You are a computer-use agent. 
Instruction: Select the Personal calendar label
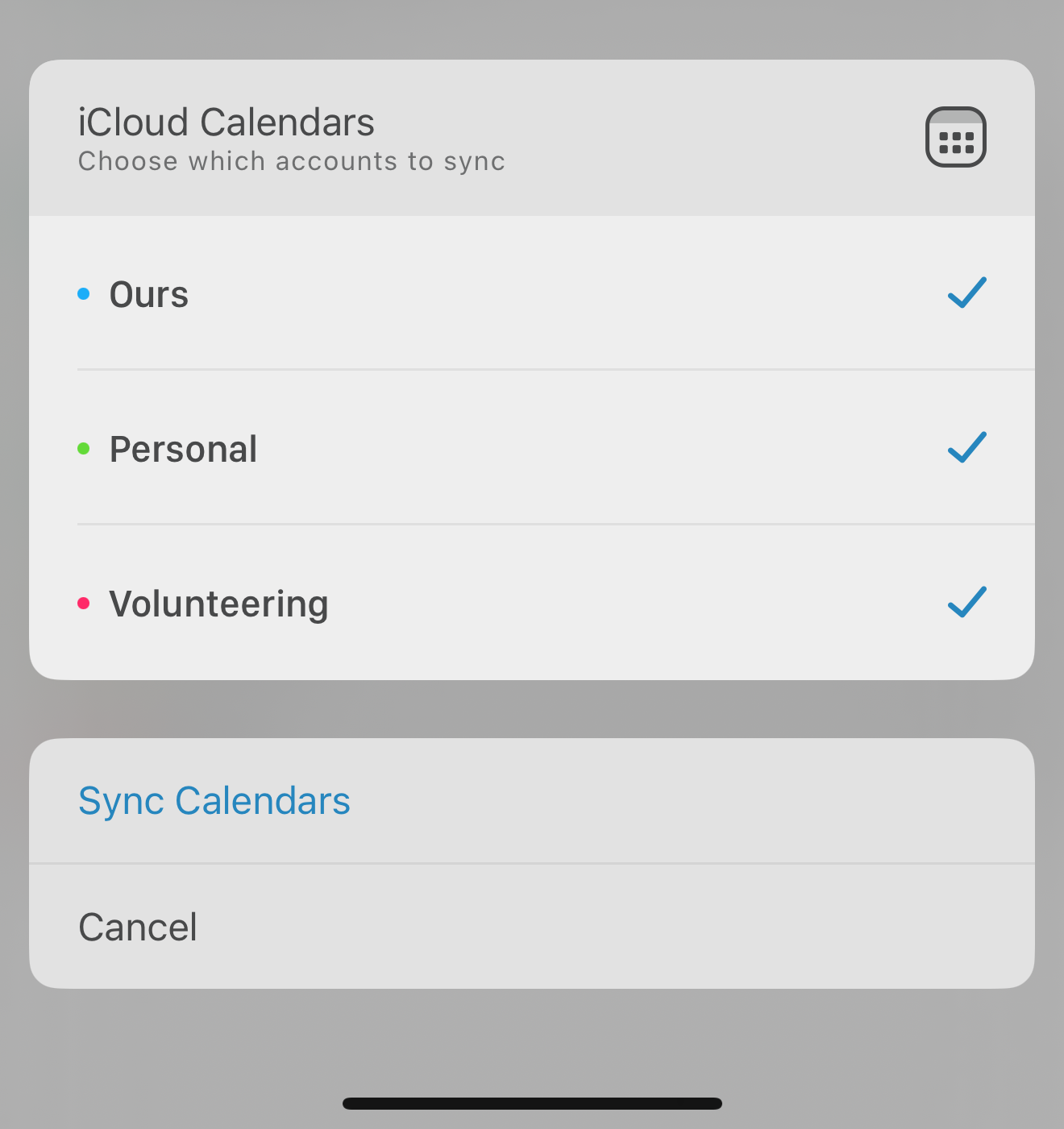(183, 450)
